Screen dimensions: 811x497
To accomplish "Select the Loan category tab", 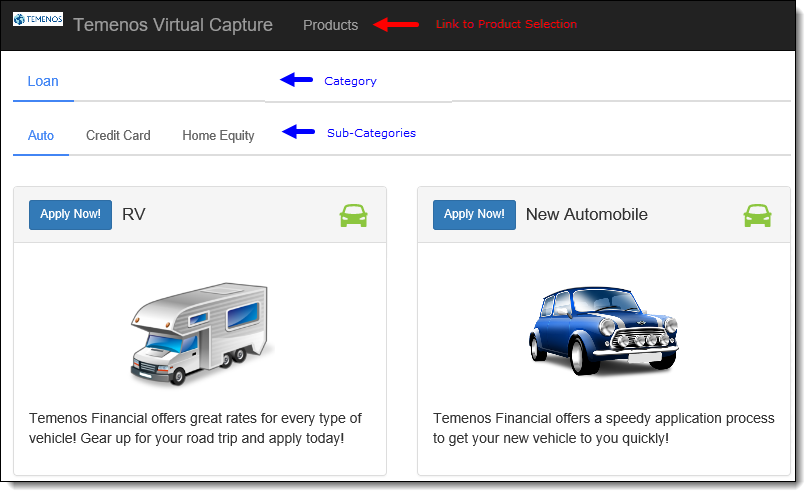I will pyautogui.click(x=43, y=81).
